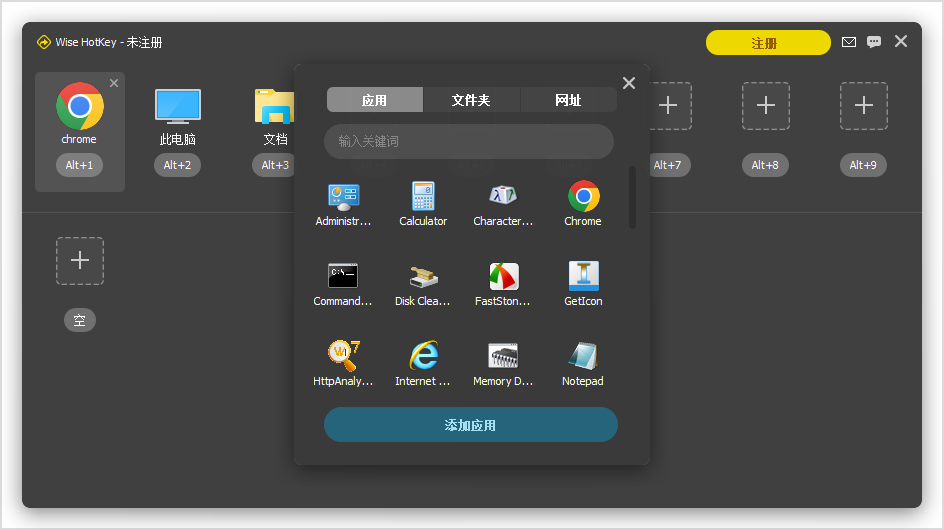The height and width of the screenshot is (530, 944).
Task: Select Chrome in the app list
Action: [583, 196]
